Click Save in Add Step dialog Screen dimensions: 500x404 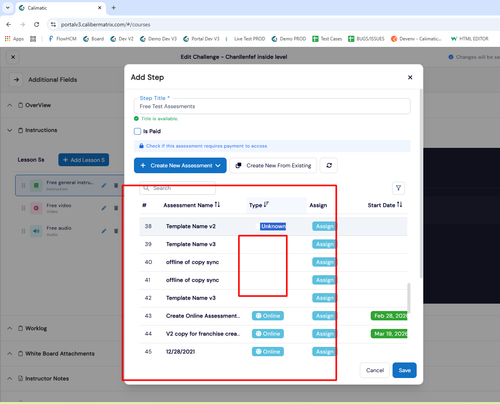coord(404,370)
